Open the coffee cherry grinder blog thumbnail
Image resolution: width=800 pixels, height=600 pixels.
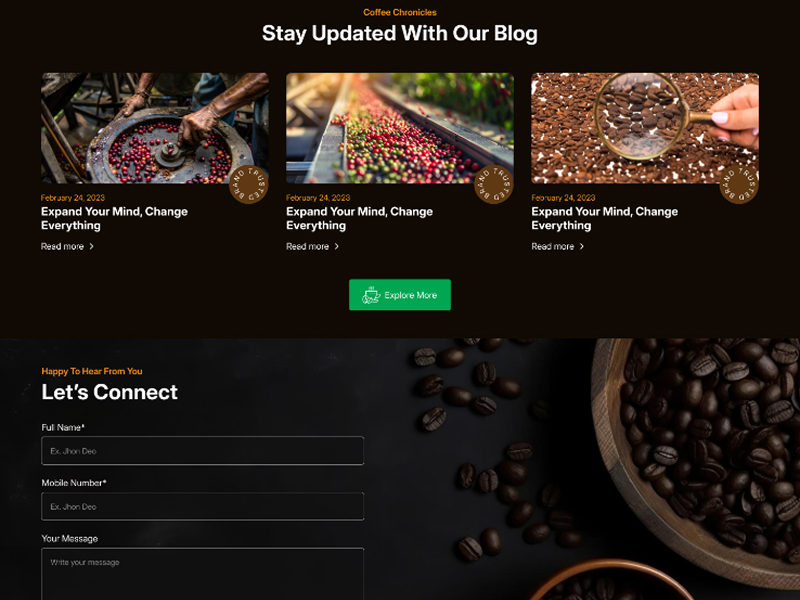(x=155, y=128)
